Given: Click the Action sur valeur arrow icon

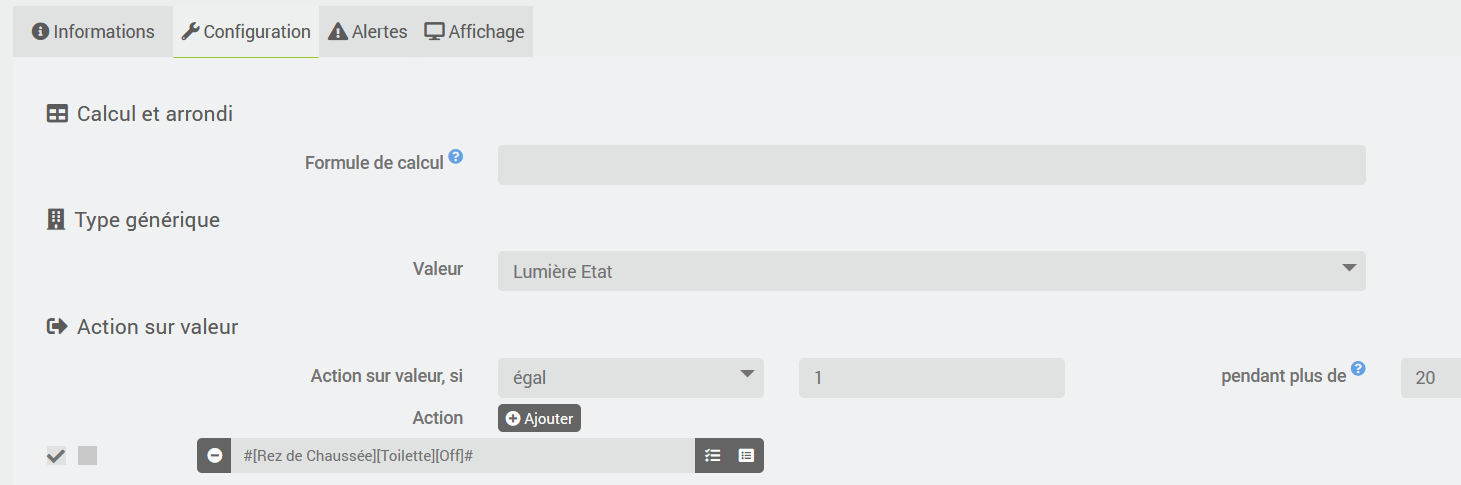Looking at the screenshot, I should pos(57,326).
